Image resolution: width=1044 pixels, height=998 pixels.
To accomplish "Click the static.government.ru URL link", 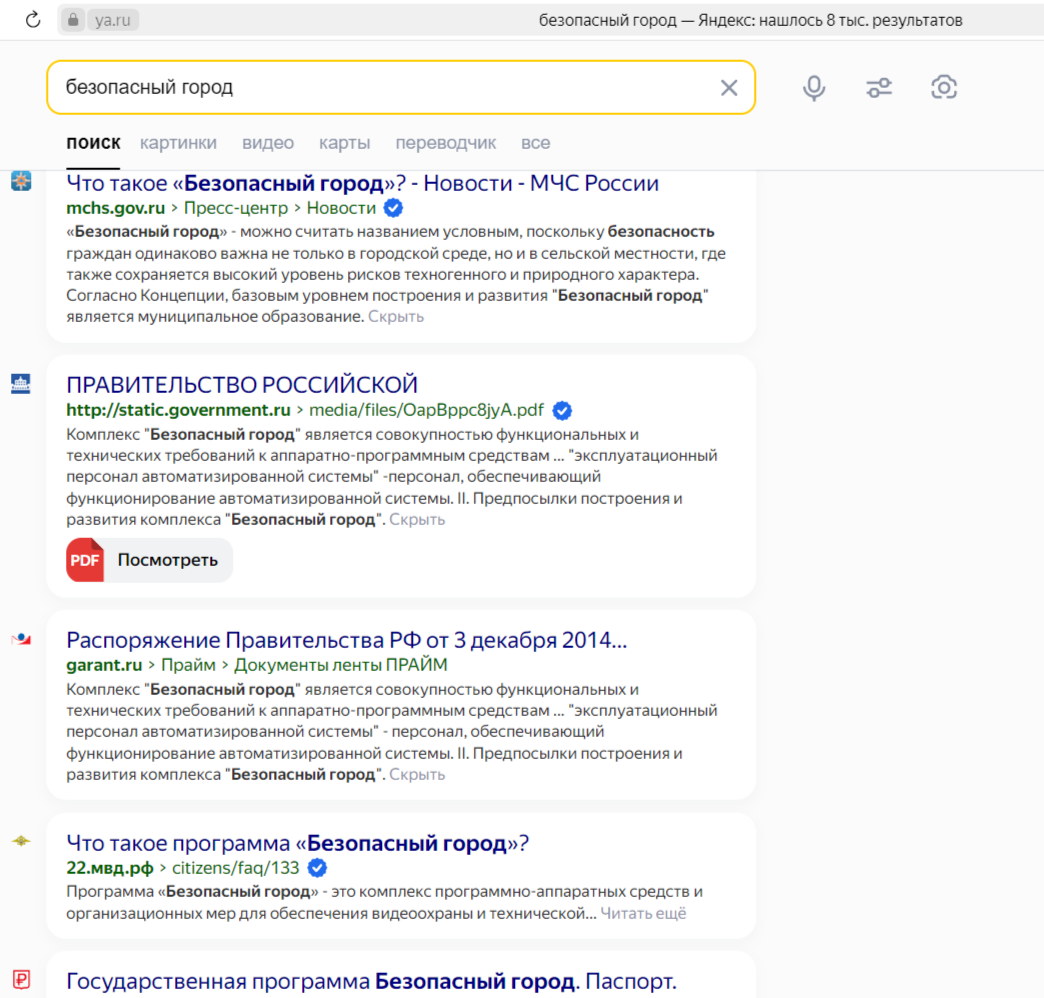I will [178, 410].
